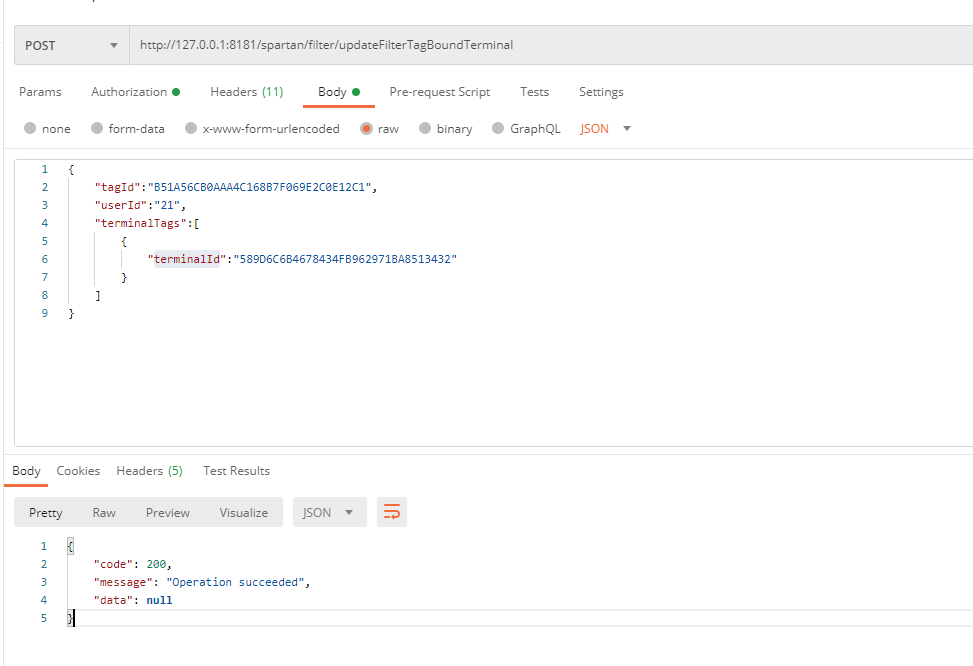
Task: Select the raw body radio button
Action: (x=367, y=129)
